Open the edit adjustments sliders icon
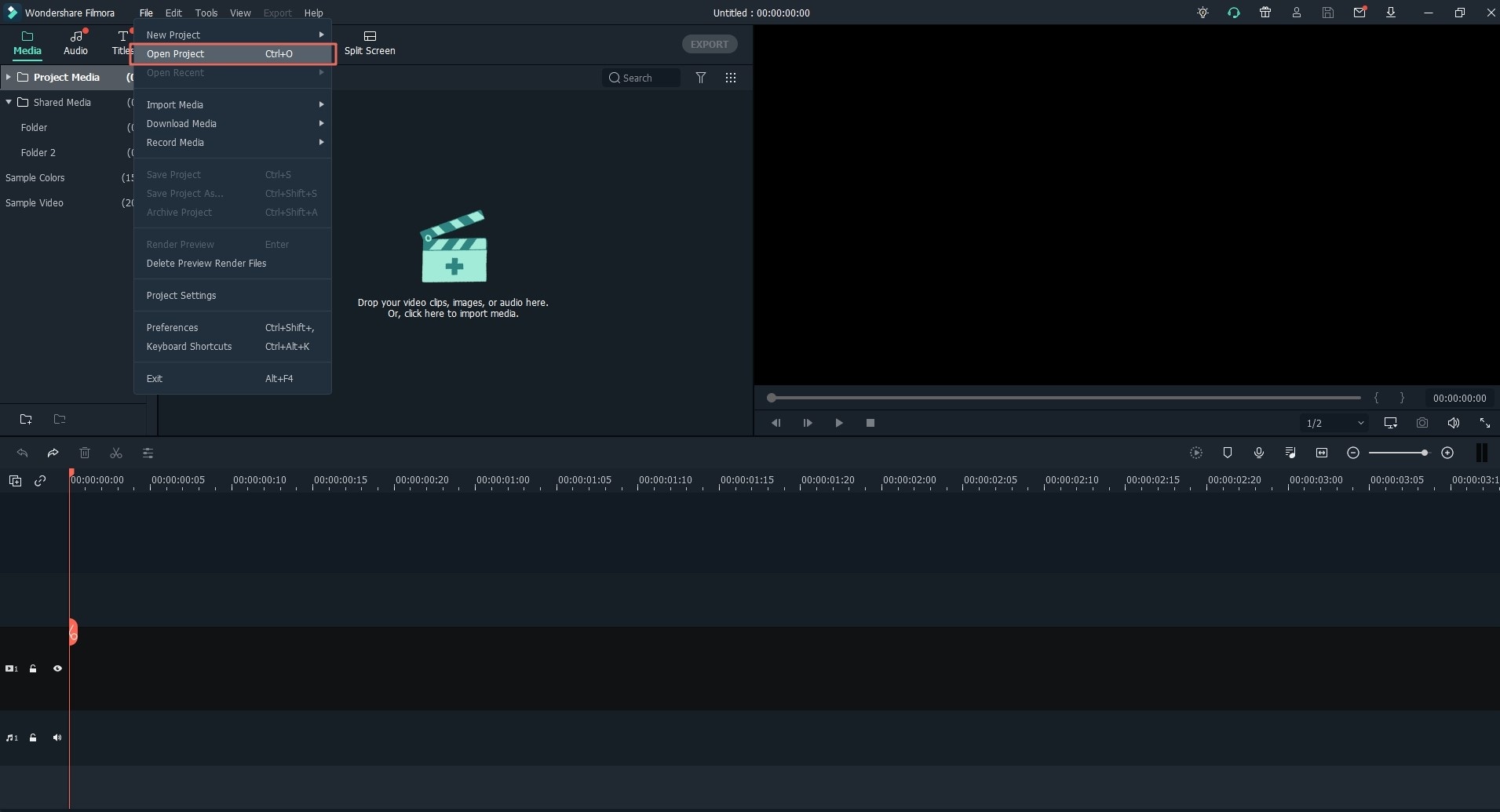The image size is (1500, 812). click(x=148, y=453)
